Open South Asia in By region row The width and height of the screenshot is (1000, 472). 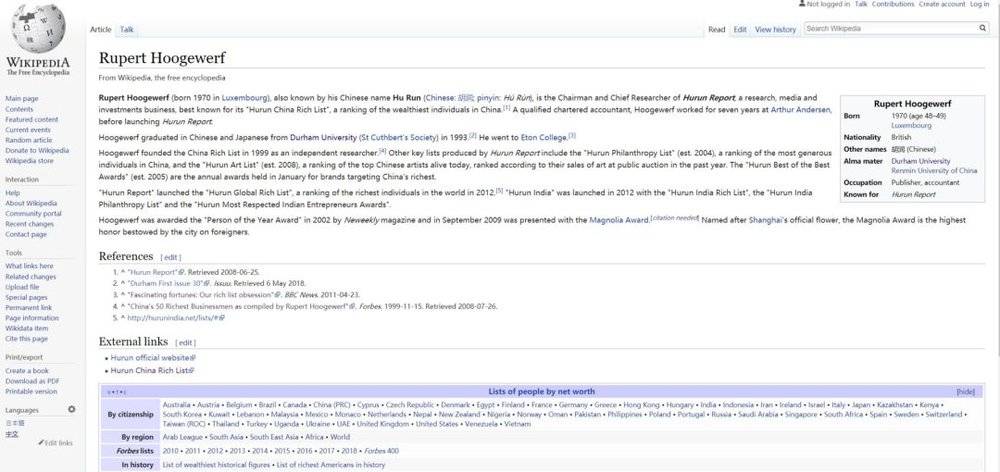226,437
